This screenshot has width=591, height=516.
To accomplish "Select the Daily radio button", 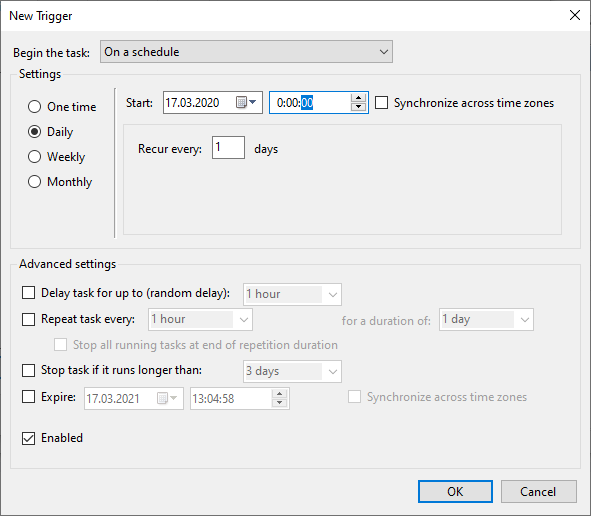I will pyautogui.click(x=34, y=132).
